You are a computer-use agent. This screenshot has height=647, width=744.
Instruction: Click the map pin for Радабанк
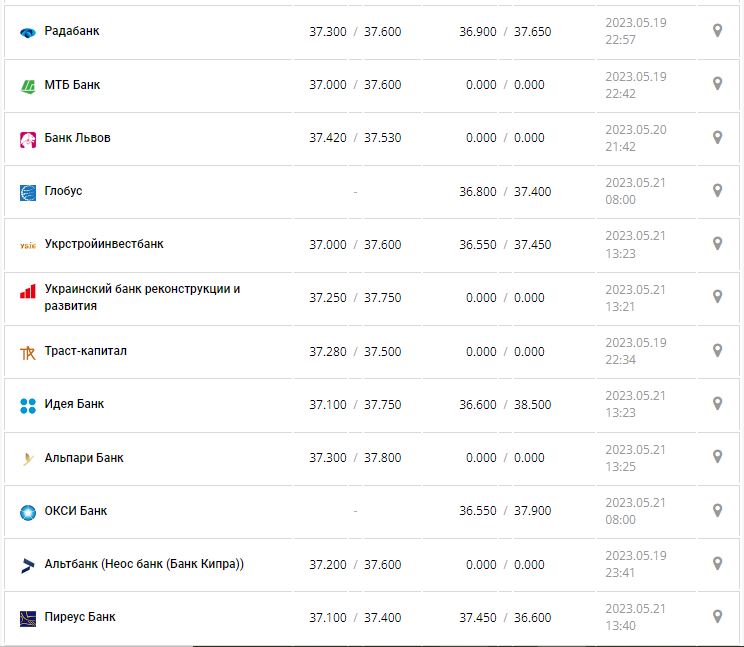(x=717, y=31)
